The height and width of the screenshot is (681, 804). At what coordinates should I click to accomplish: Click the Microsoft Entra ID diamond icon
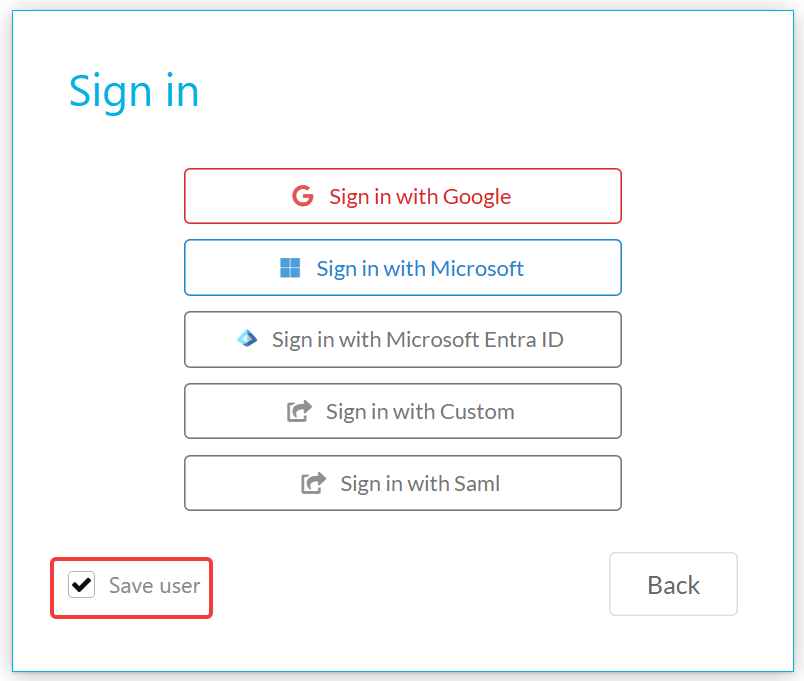click(247, 338)
